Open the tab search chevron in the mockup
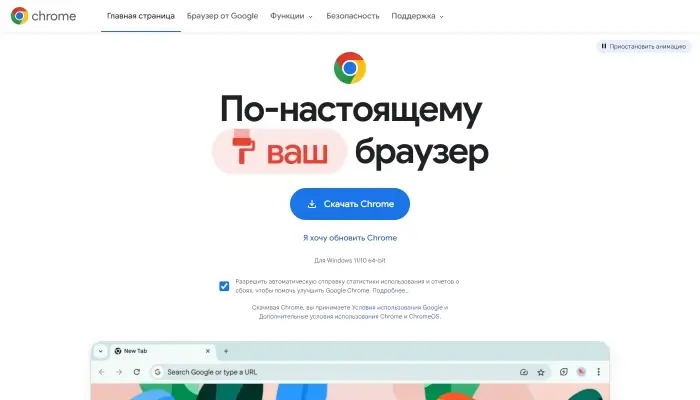Screen dimensions: 700x400 click(x=100, y=351)
